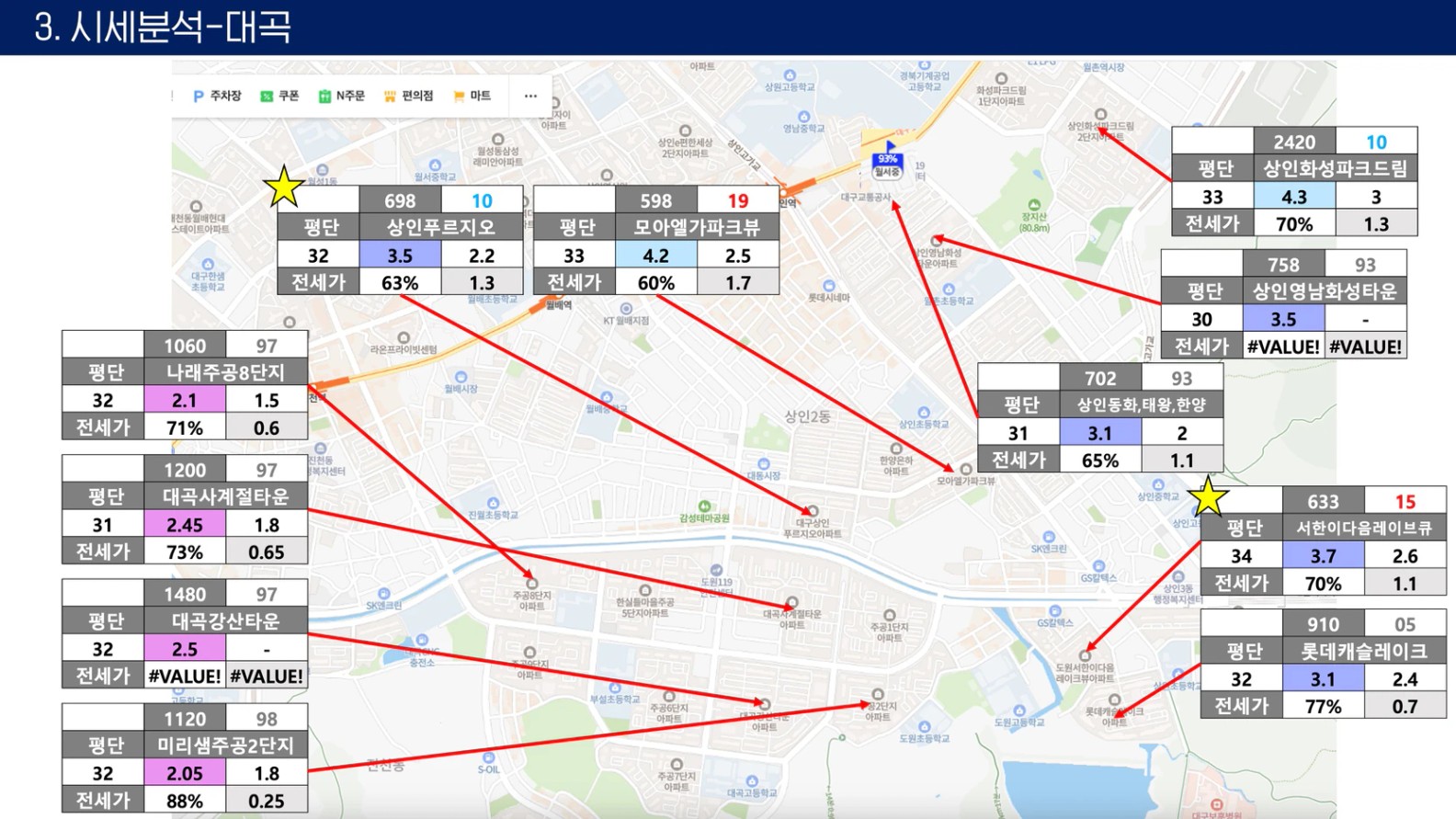The height and width of the screenshot is (819, 1456).
Task: Select the 상인화성파크드림 table header cell
Action: [1336, 168]
